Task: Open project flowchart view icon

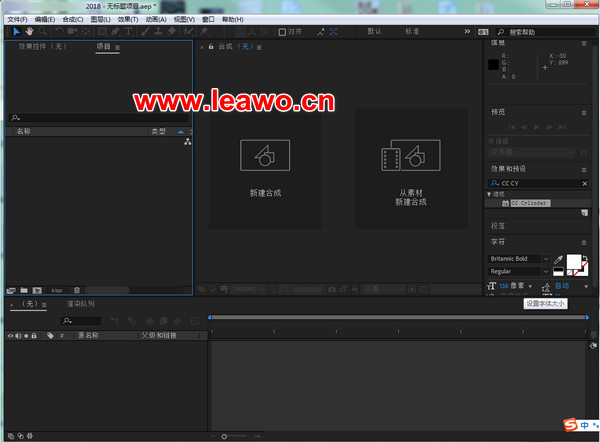Action: (188, 142)
